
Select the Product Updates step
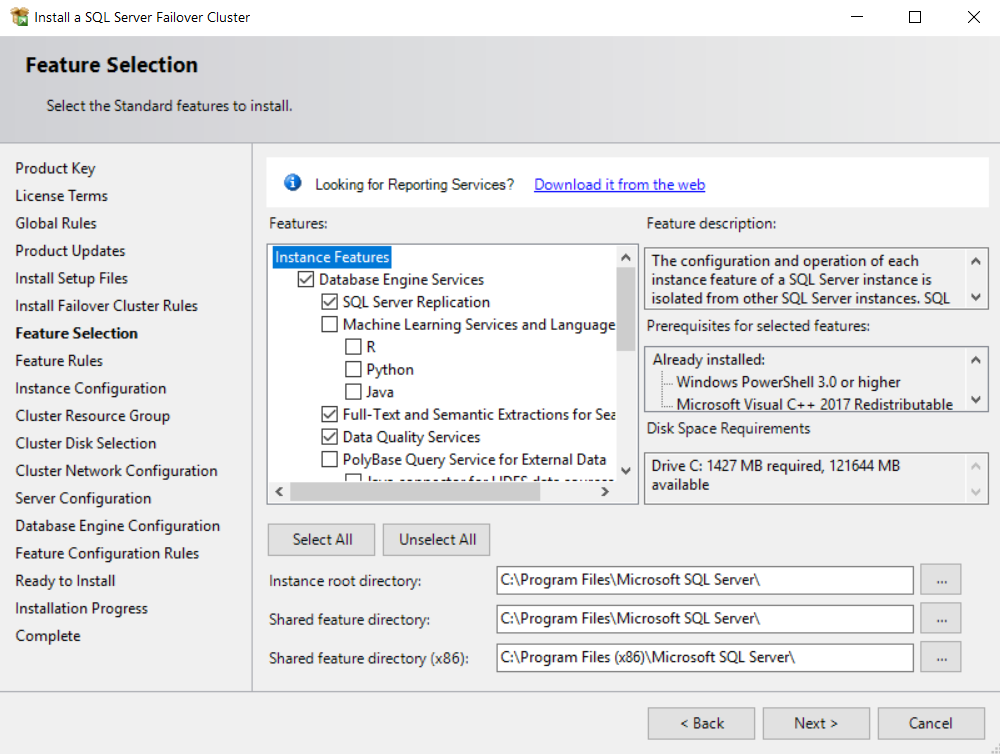pos(70,251)
